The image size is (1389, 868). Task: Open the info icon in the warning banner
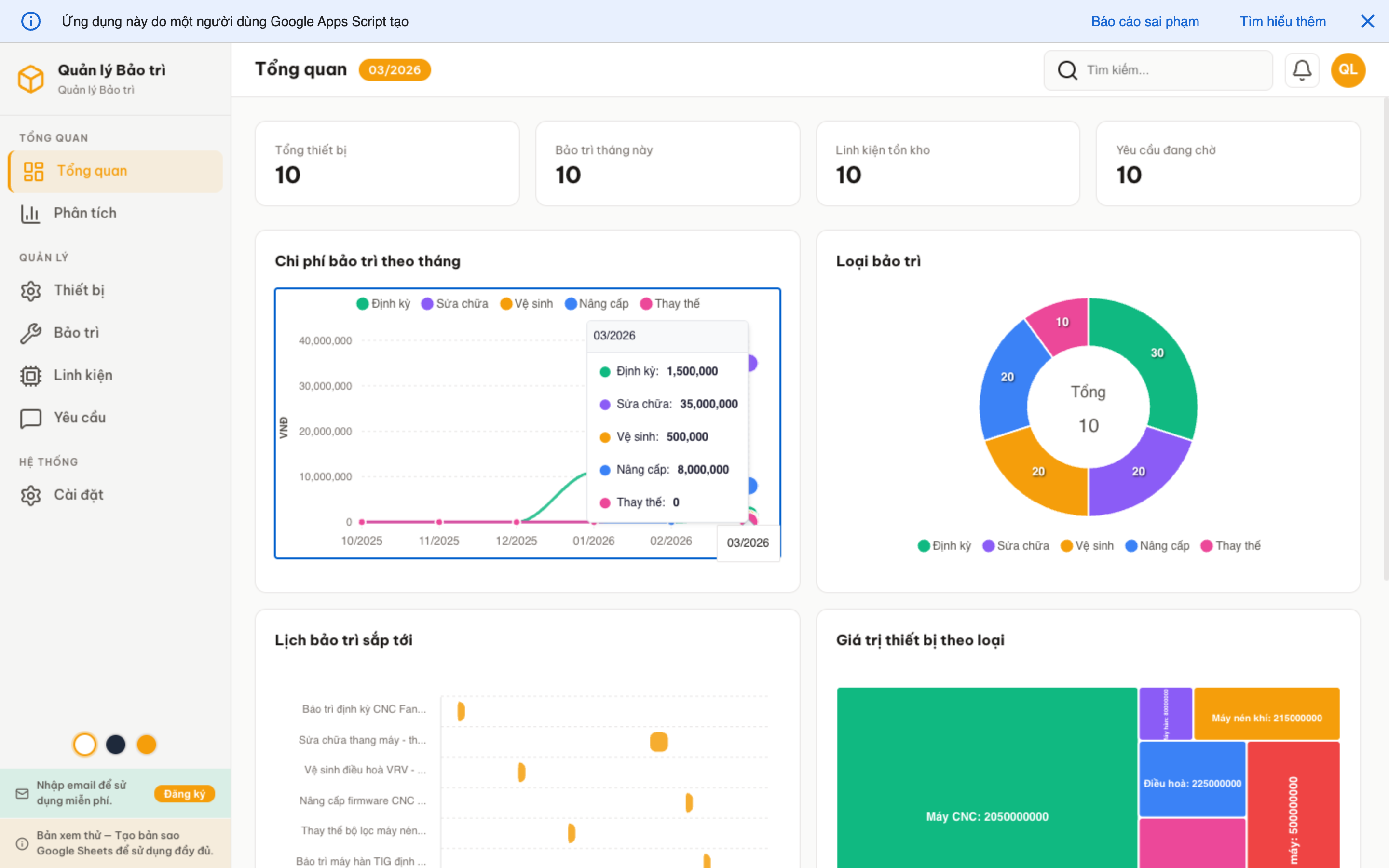click(x=30, y=21)
